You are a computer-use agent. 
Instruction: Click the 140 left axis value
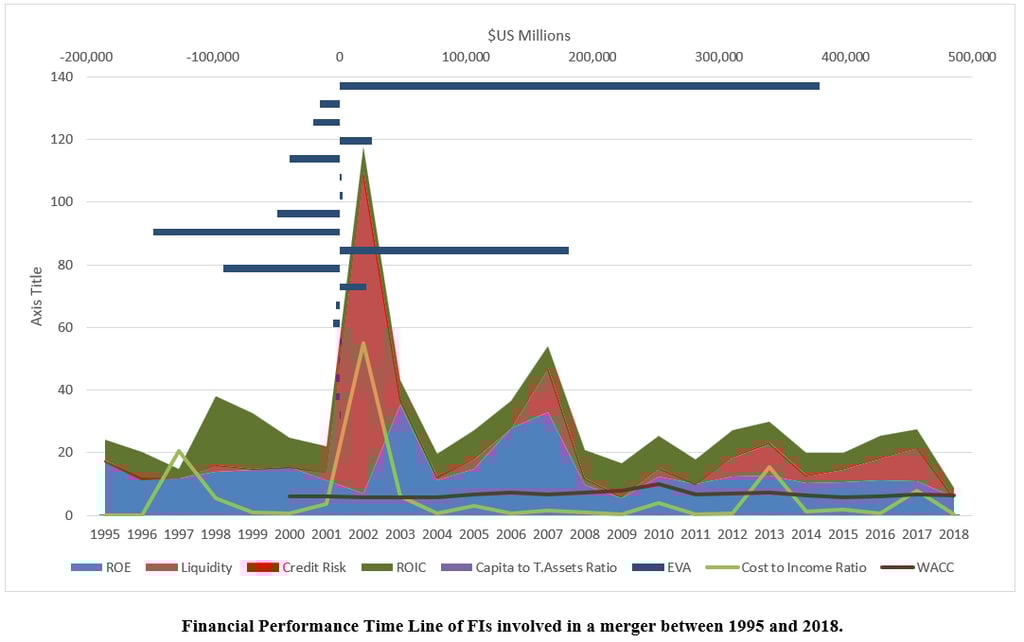[x=61, y=76]
